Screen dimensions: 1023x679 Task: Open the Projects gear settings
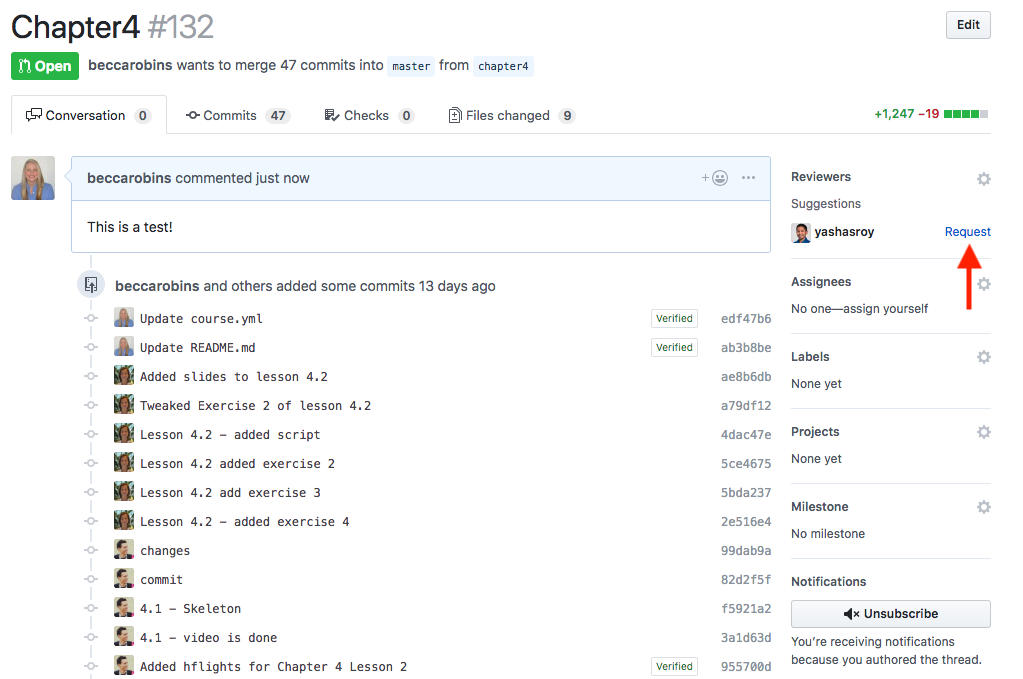983,432
